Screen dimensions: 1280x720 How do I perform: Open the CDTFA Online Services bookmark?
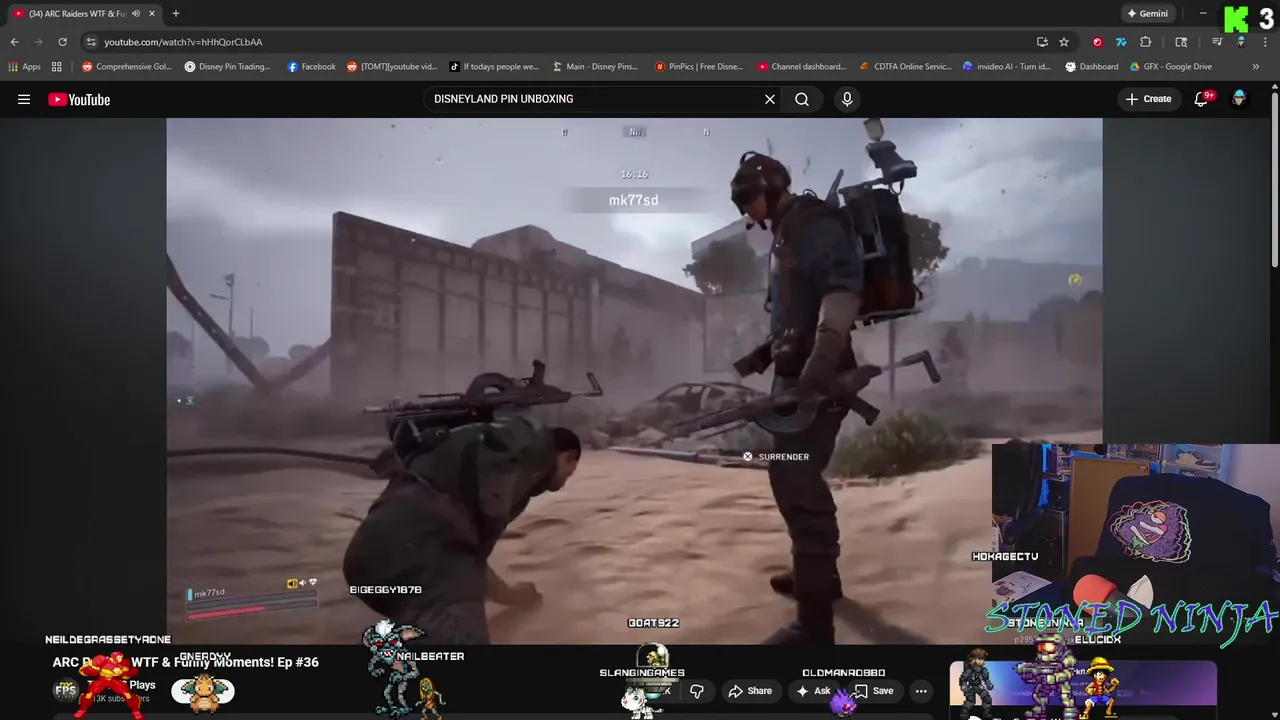[x=905, y=67]
